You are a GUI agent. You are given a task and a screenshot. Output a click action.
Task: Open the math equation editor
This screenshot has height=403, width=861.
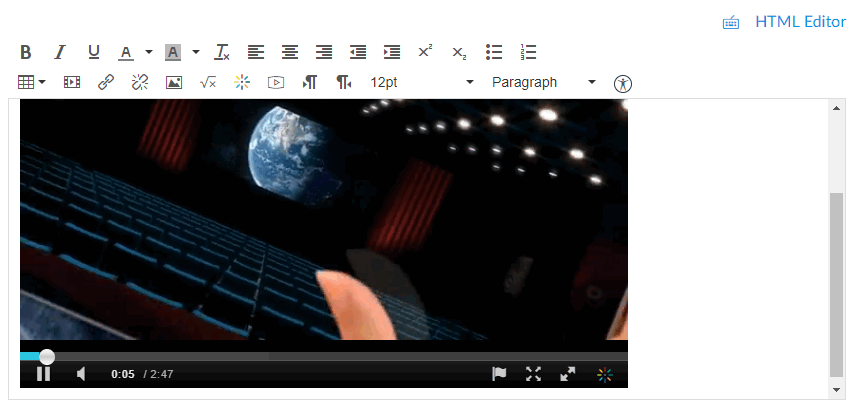point(208,82)
